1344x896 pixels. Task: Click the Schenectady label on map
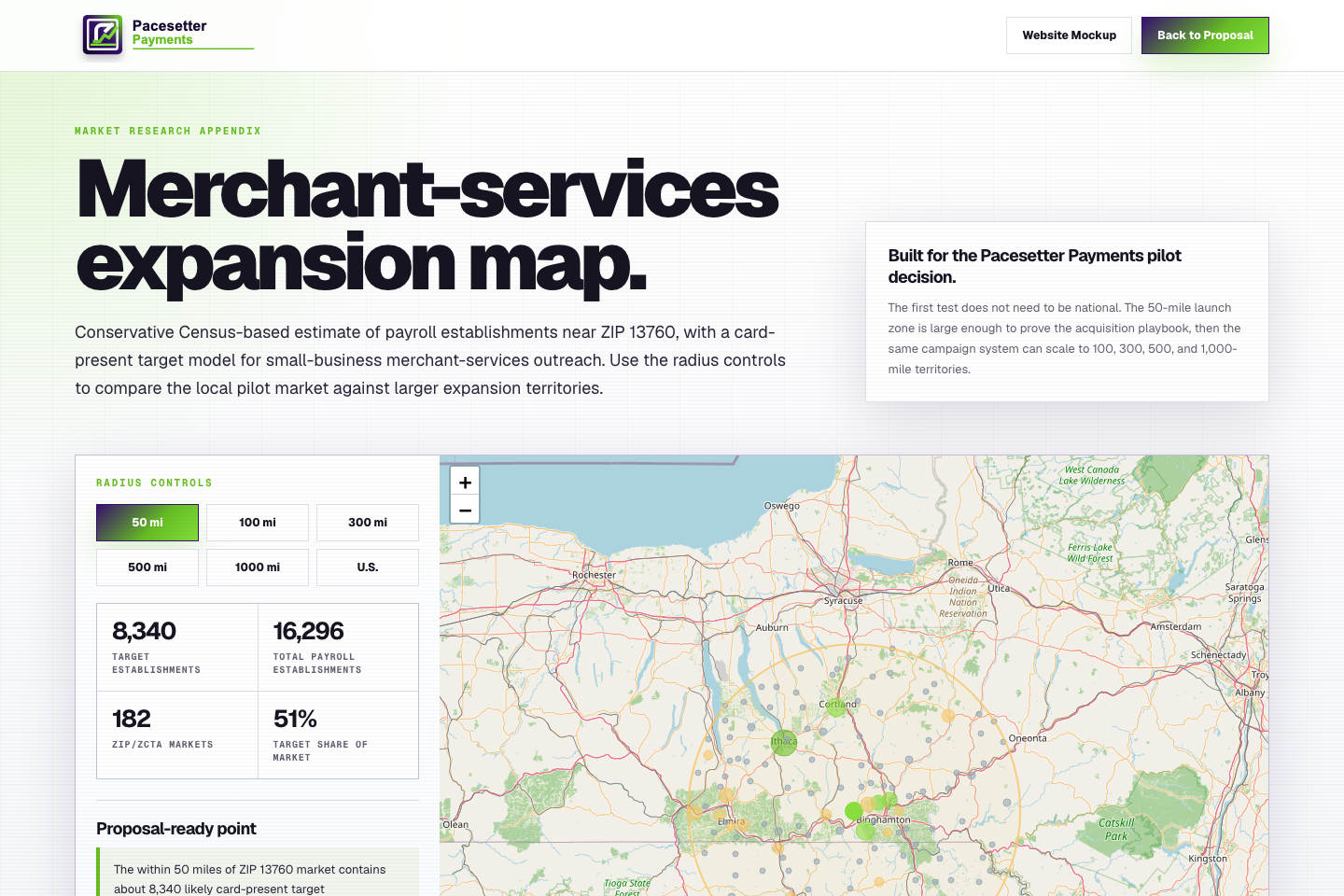(x=1218, y=655)
